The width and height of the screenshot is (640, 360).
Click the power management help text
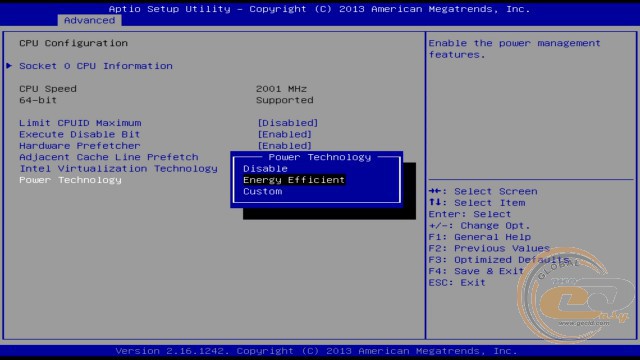(x=514, y=49)
